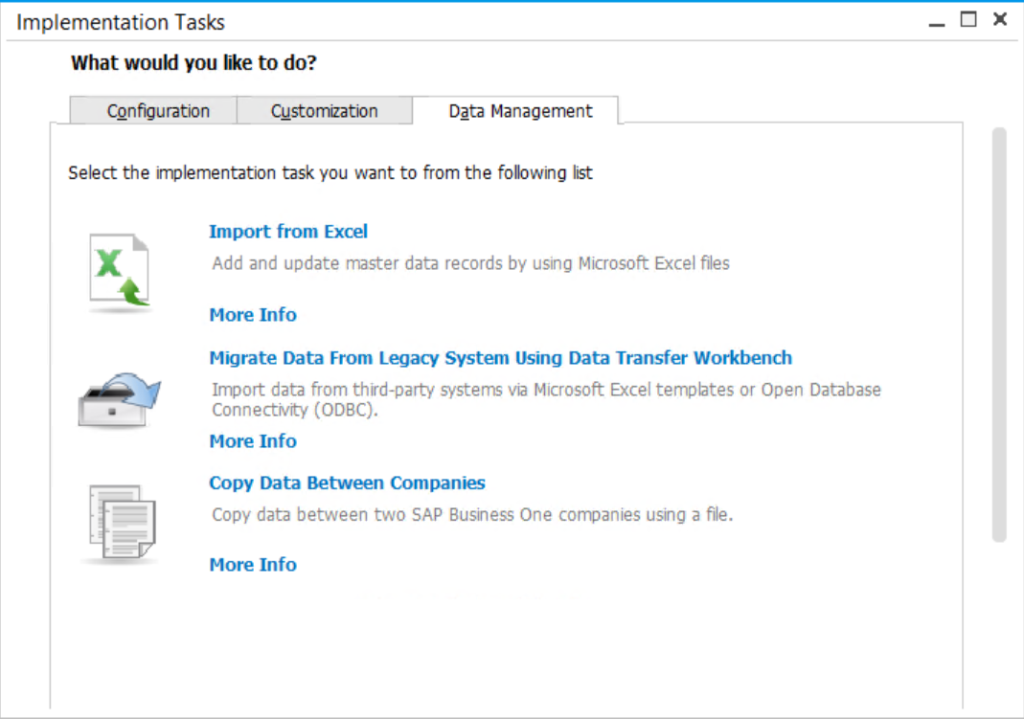Click Migrate Data From Legacy System link

tap(500, 358)
